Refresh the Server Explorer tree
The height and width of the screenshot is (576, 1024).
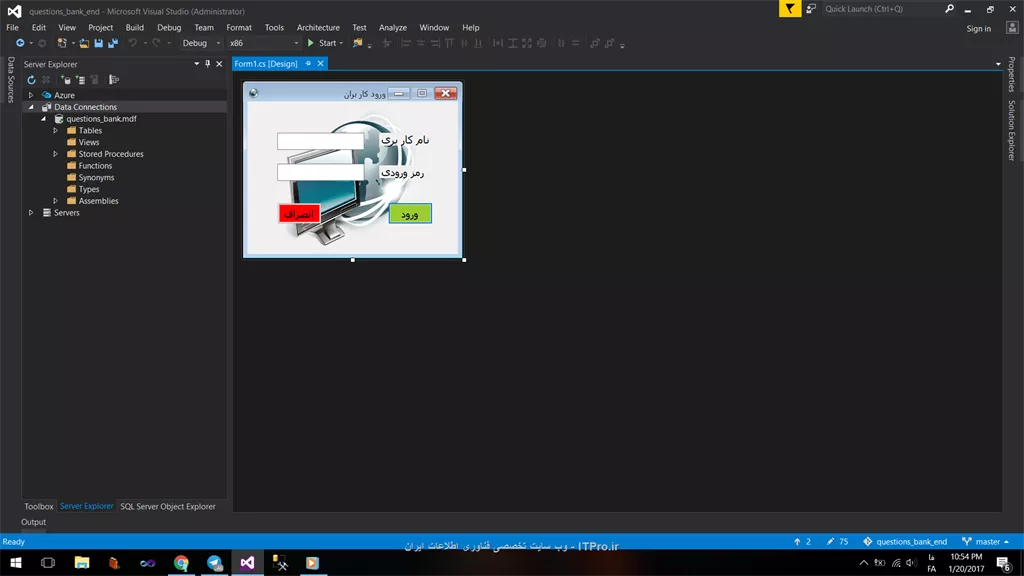[x=31, y=80]
